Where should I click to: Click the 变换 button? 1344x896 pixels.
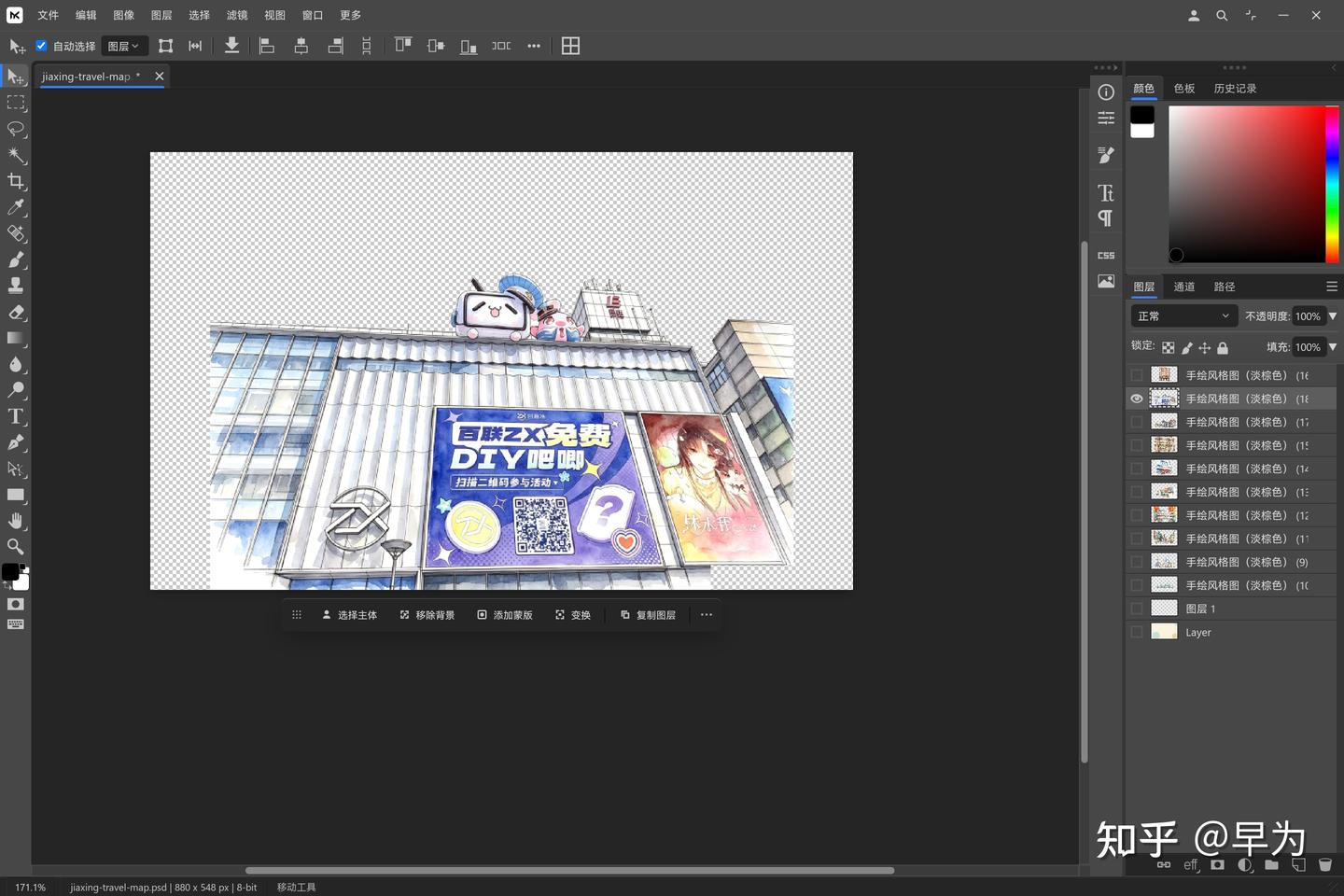click(x=573, y=615)
